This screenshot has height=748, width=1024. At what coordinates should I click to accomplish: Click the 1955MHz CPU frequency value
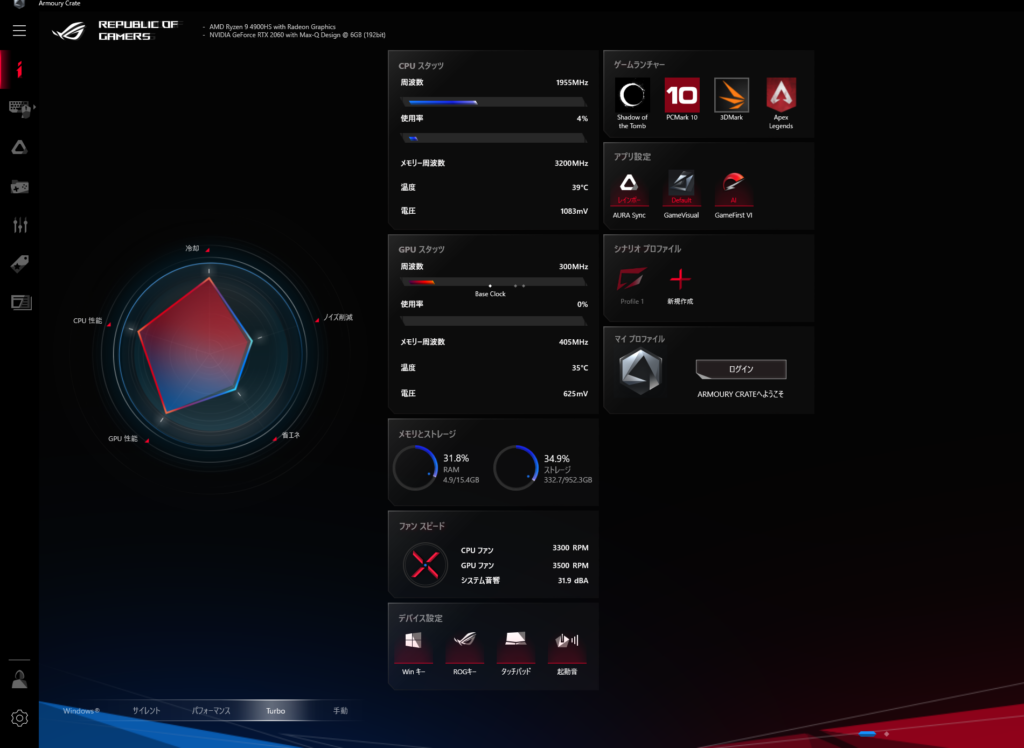click(x=572, y=83)
